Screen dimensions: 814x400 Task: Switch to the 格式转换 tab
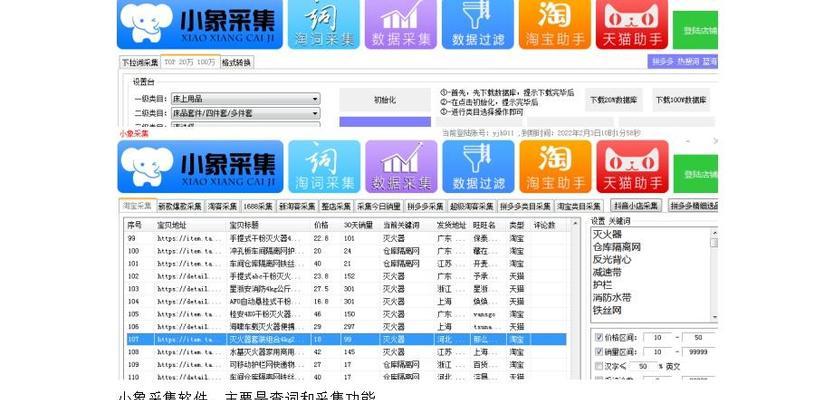(x=237, y=62)
